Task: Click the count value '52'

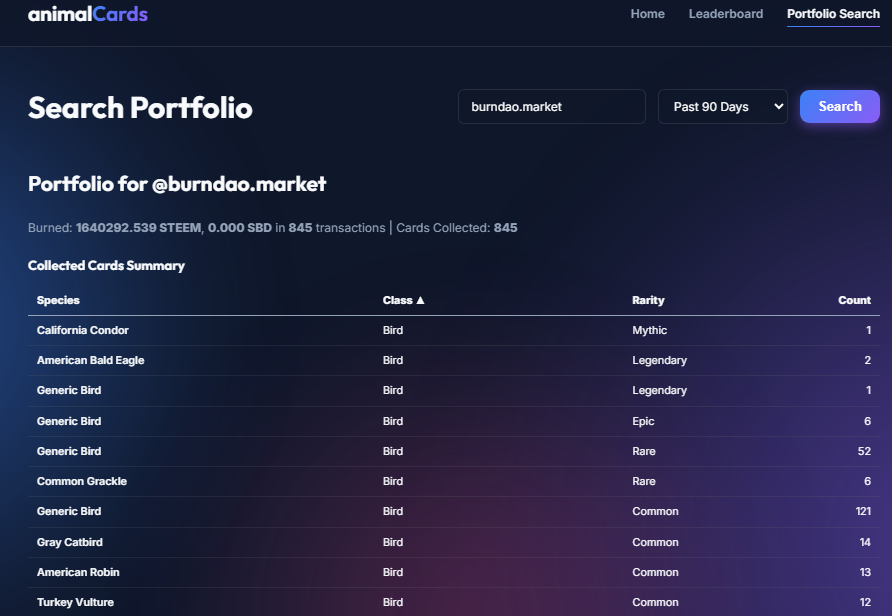Action: tap(864, 451)
